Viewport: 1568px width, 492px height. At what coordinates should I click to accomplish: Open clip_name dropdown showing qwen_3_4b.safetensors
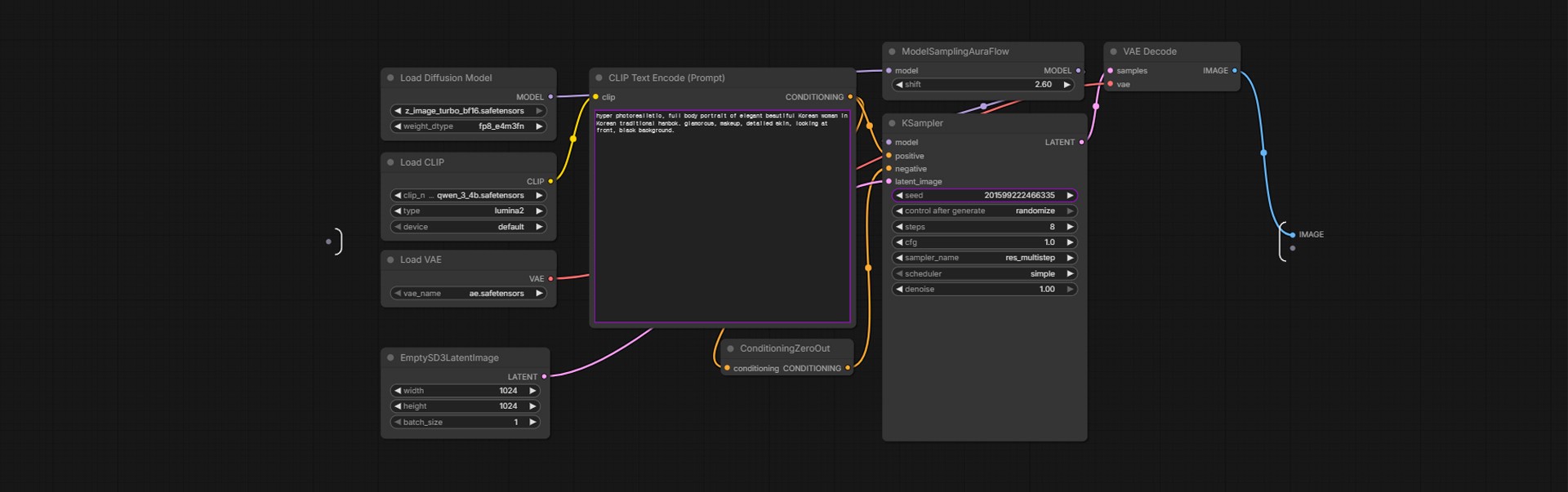click(x=468, y=196)
